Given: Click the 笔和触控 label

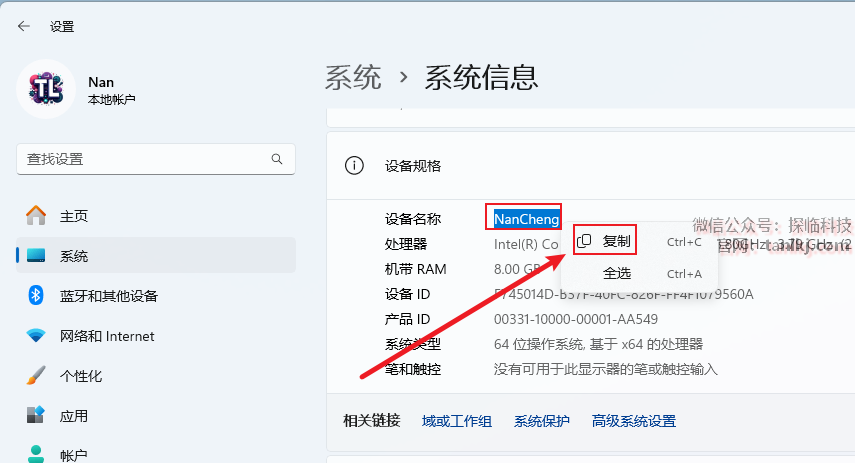Looking at the screenshot, I should (x=413, y=369).
